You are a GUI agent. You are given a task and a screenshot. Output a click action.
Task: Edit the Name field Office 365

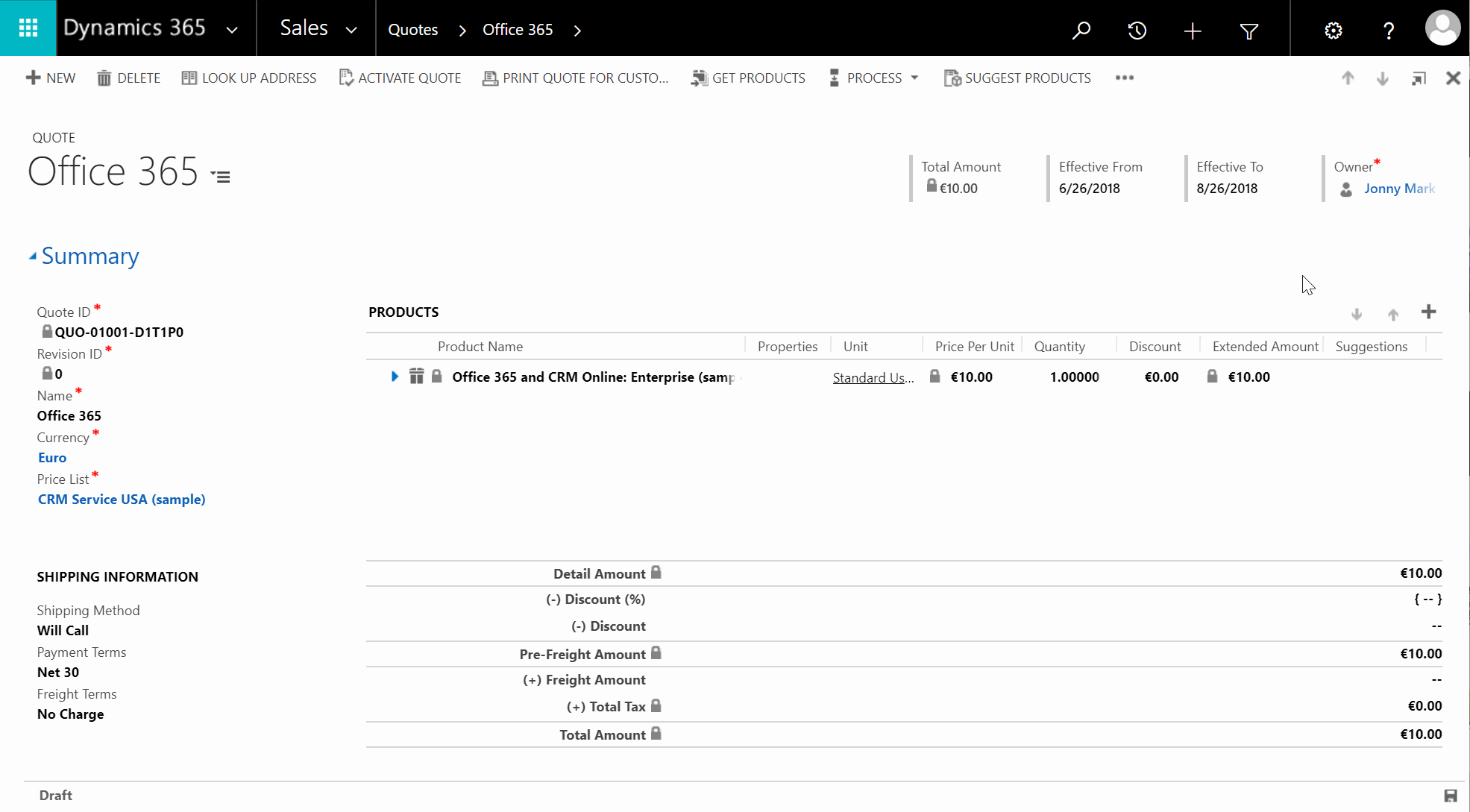(x=69, y=416)
